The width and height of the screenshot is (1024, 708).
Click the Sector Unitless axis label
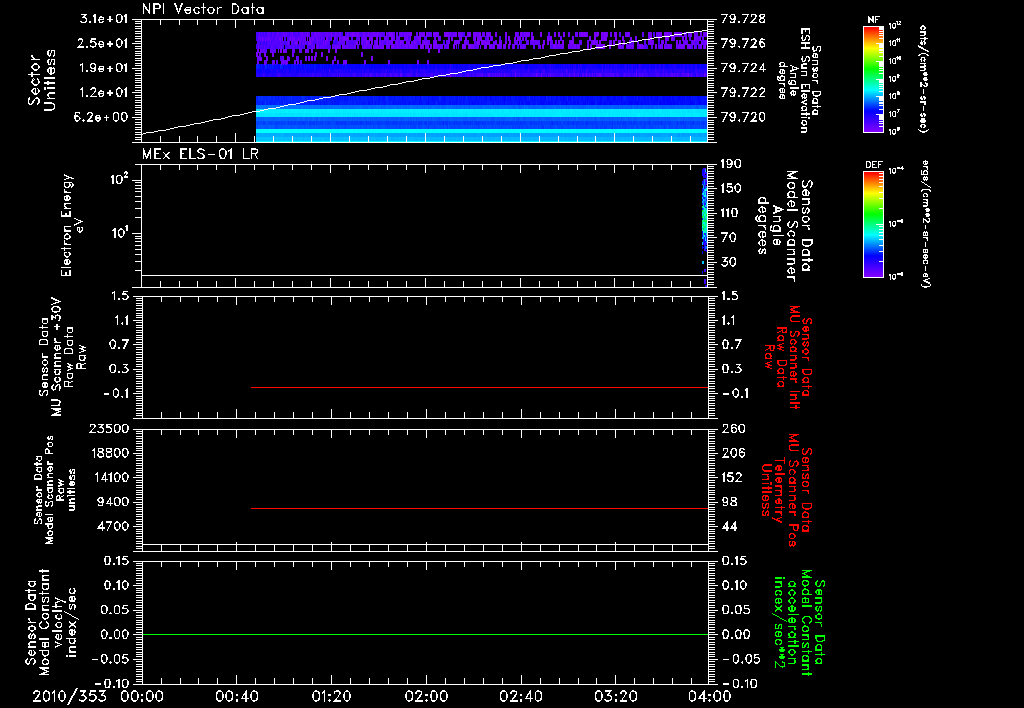pyautogui.click(x=41, y=80)
